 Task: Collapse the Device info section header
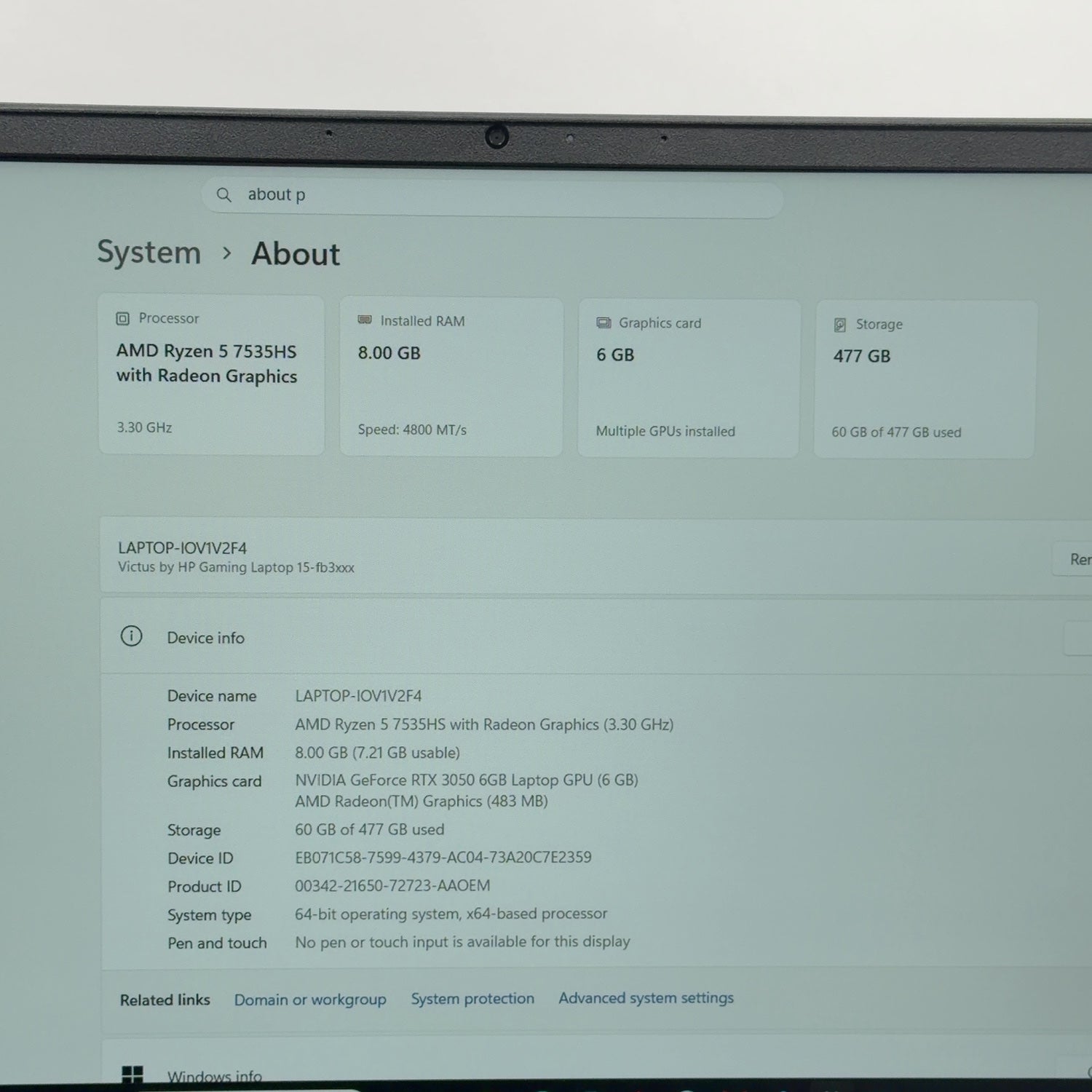[x=596, y=638]
